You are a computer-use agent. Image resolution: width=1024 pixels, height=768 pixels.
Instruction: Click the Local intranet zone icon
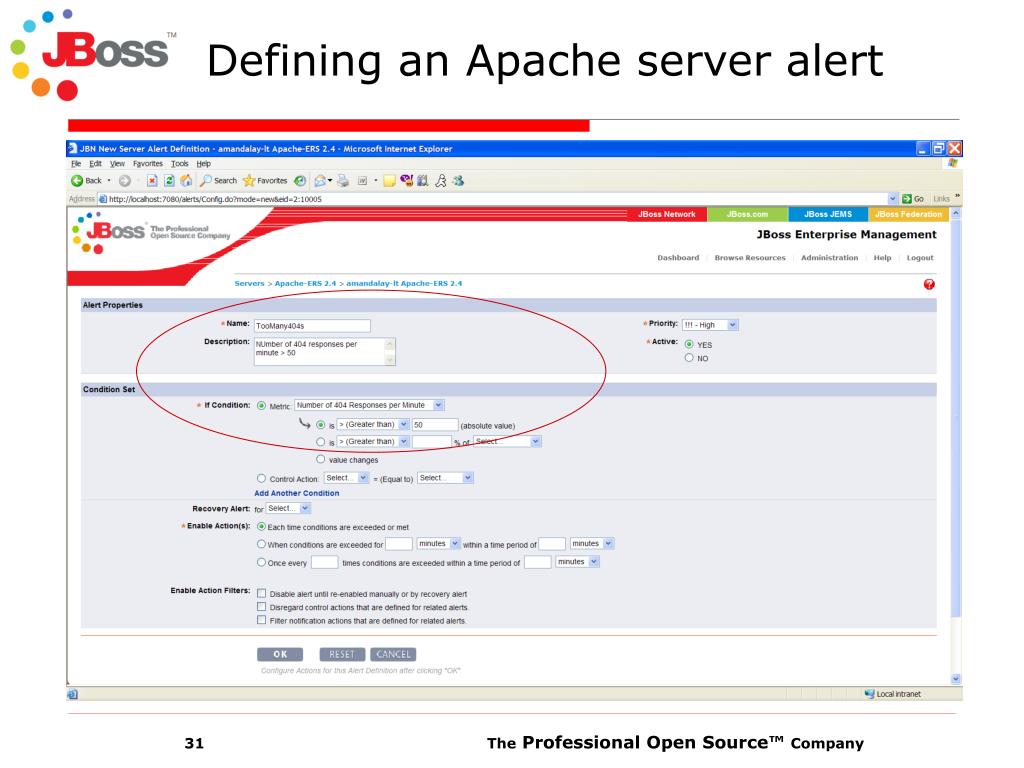pos(869,694)
